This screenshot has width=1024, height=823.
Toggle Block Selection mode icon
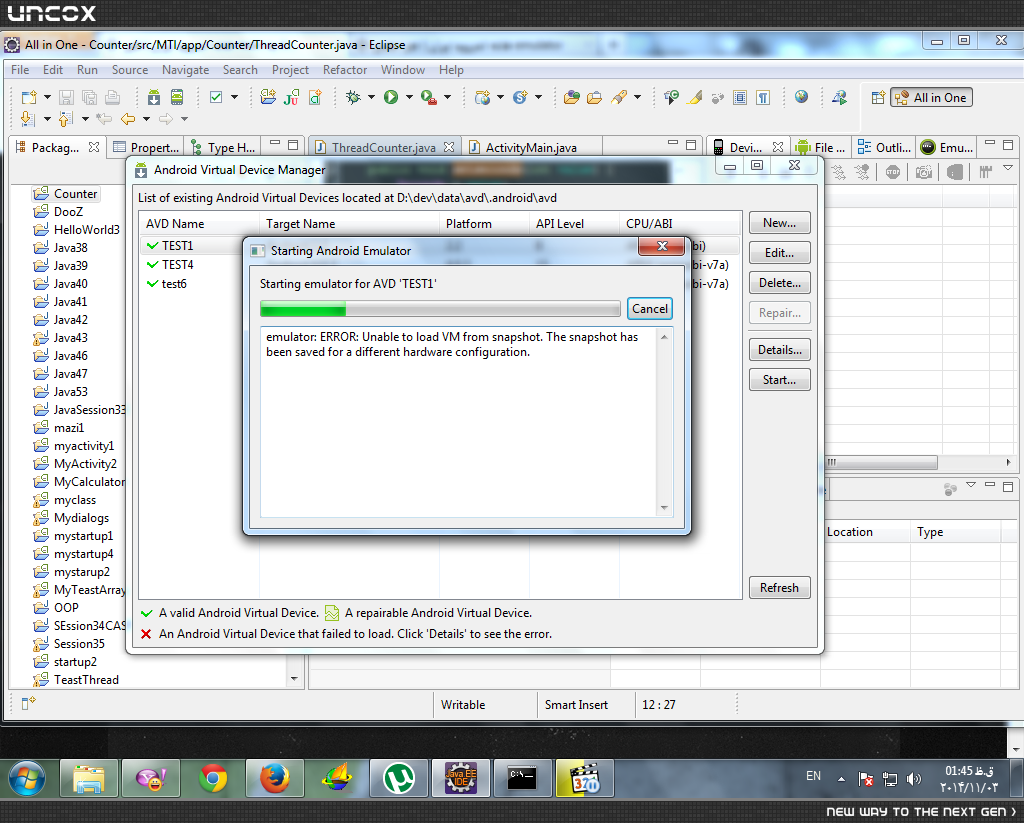pyautogui.click(x=740, y=97)
